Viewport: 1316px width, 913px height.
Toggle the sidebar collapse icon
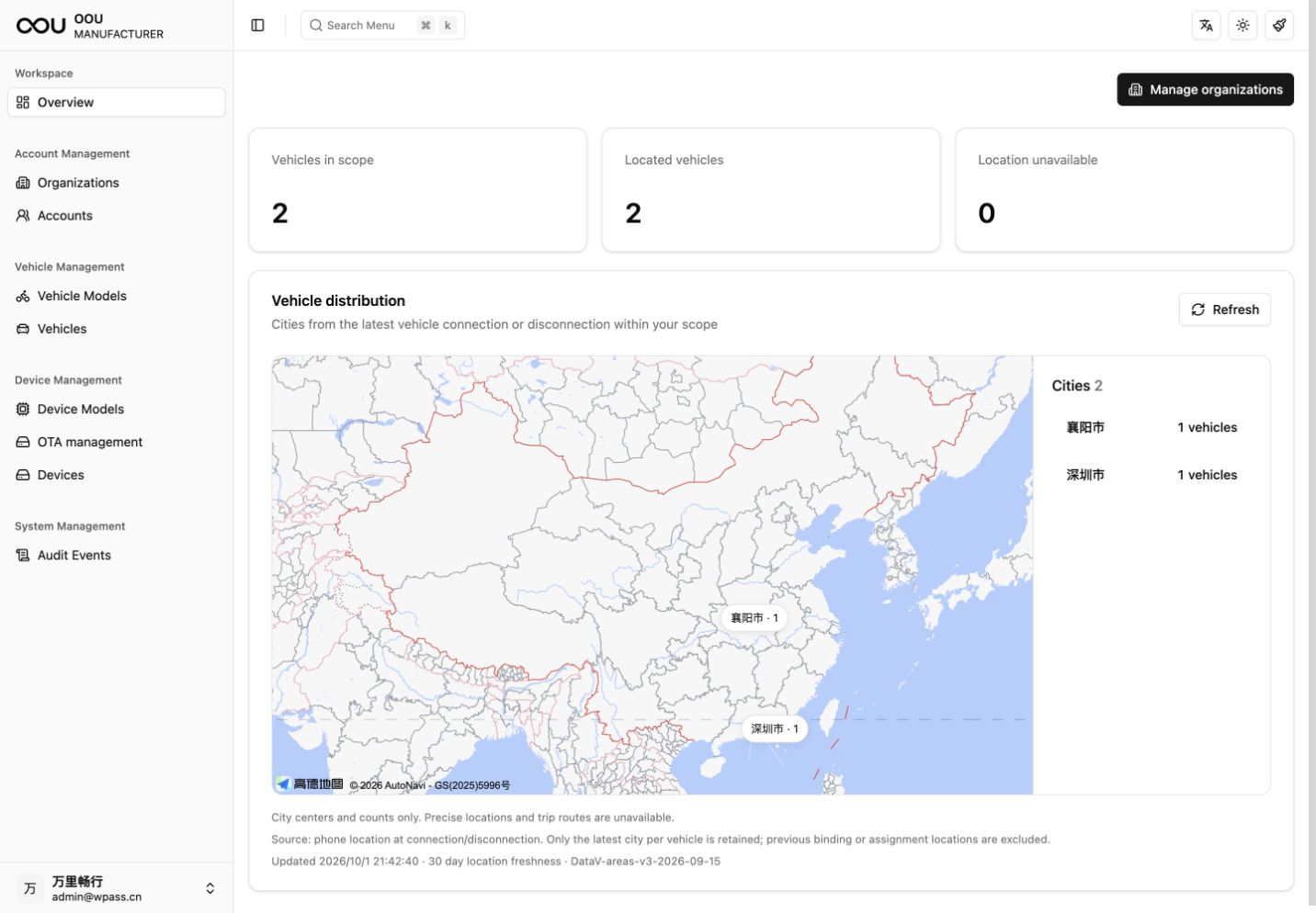[x=257, y=26]
